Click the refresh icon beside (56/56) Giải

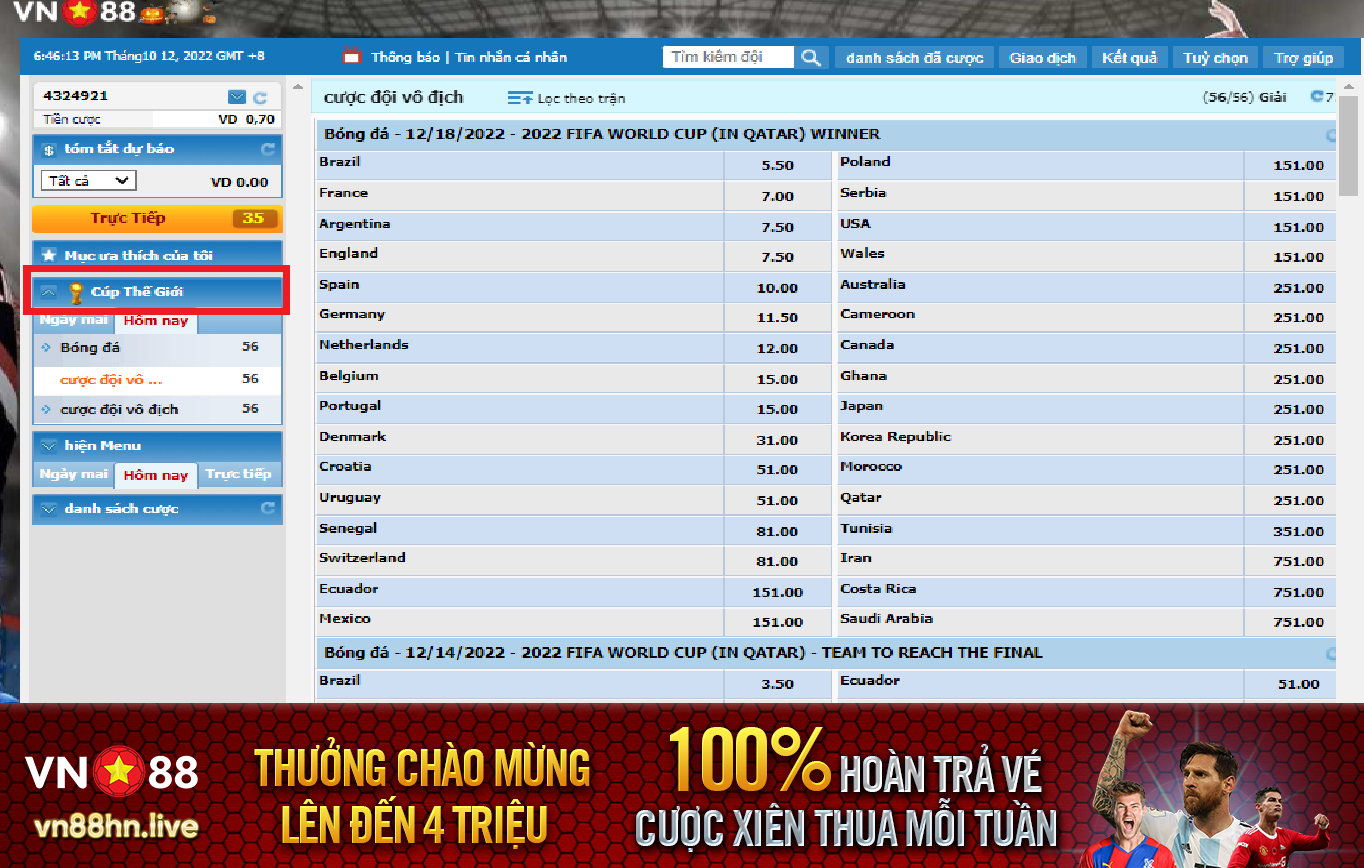click(x=1316, y=97)
